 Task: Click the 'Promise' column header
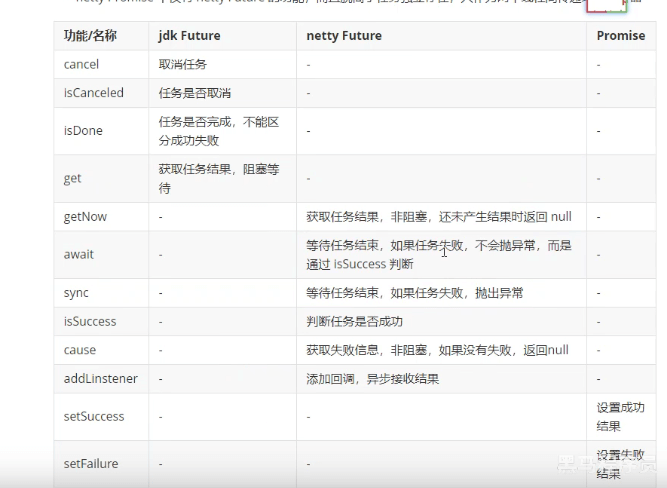tap(621, 36)
